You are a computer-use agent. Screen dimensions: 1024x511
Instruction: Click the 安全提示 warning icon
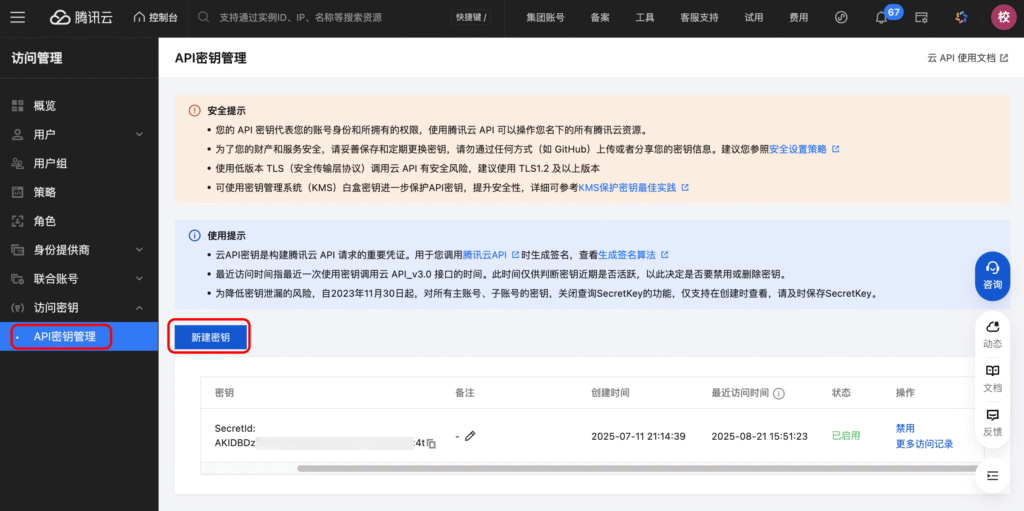pos(194,110)
